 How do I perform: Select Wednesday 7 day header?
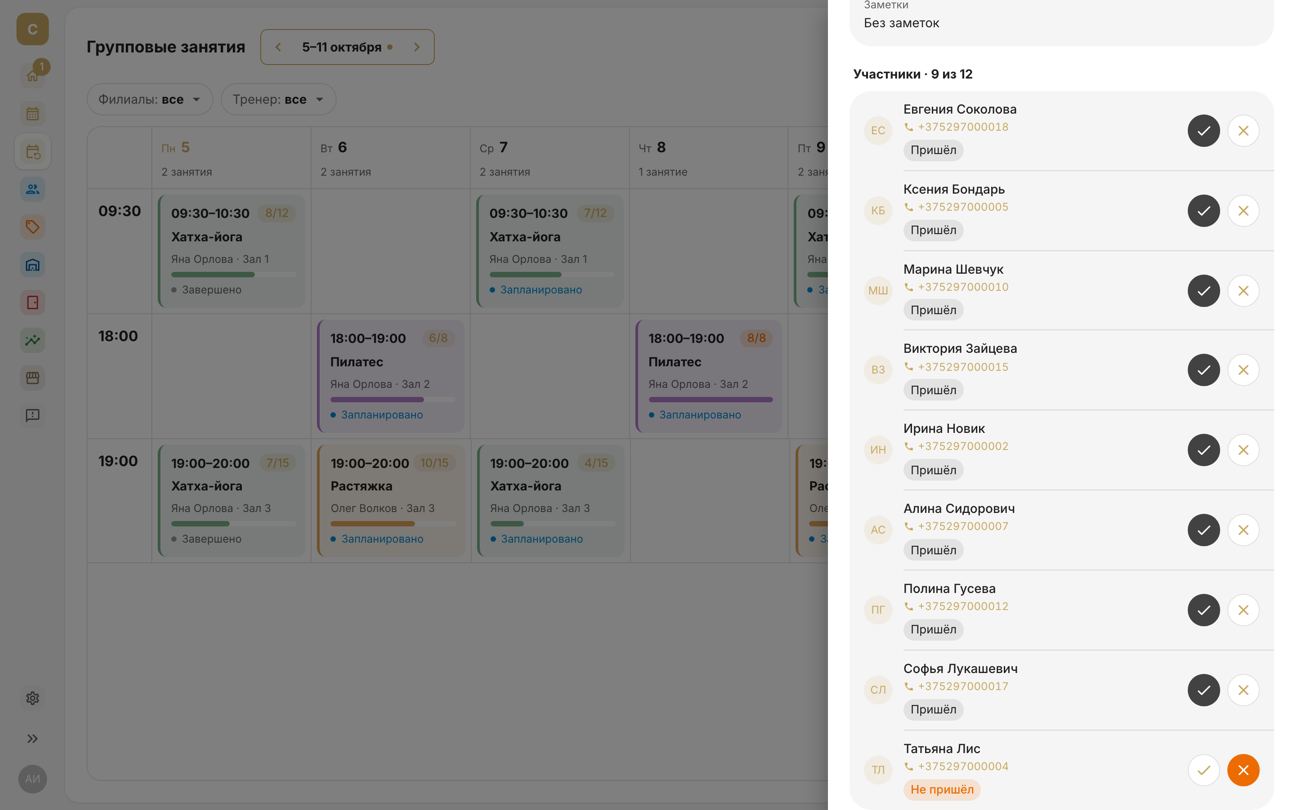549,158
